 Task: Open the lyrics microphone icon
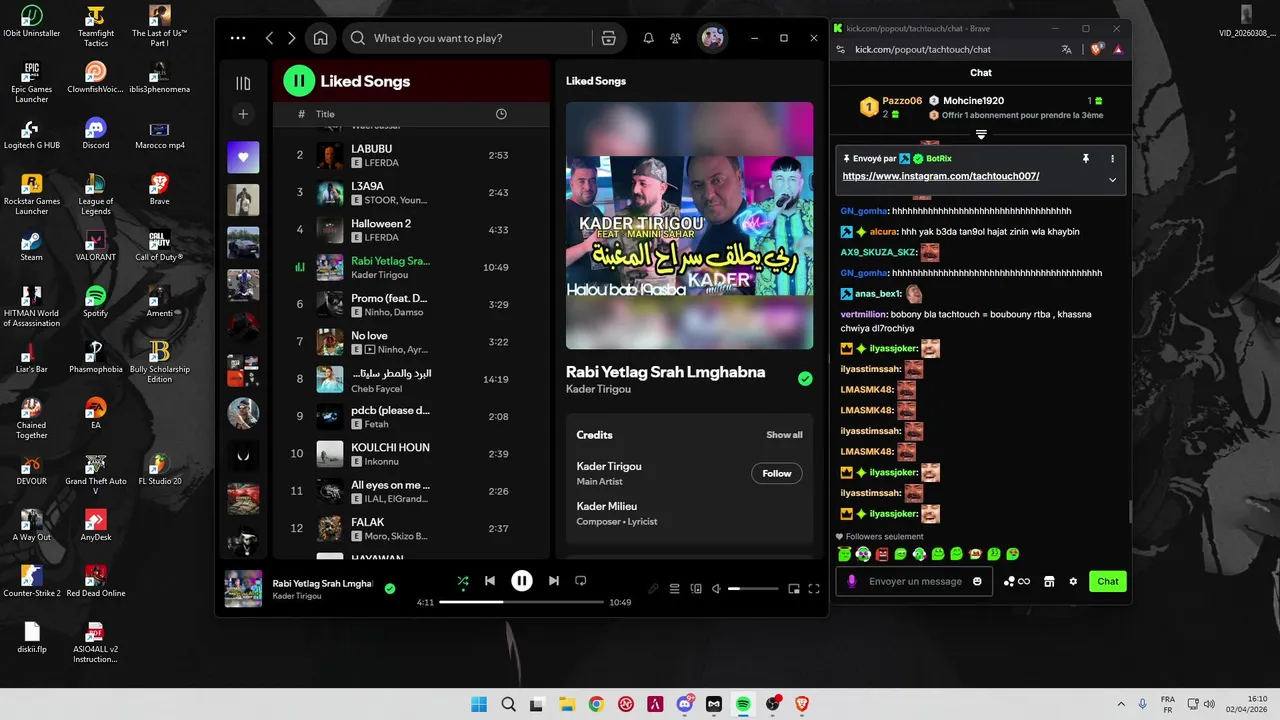pyautogui.click(x=653, y=589)
